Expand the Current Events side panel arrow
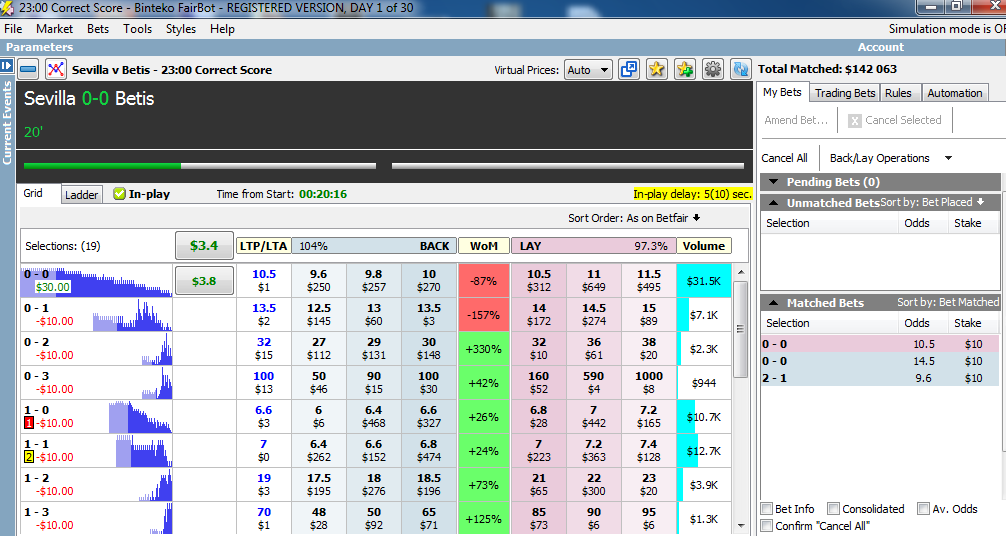Viewport: 1006px width, 536px height. [x=6, y=65]
